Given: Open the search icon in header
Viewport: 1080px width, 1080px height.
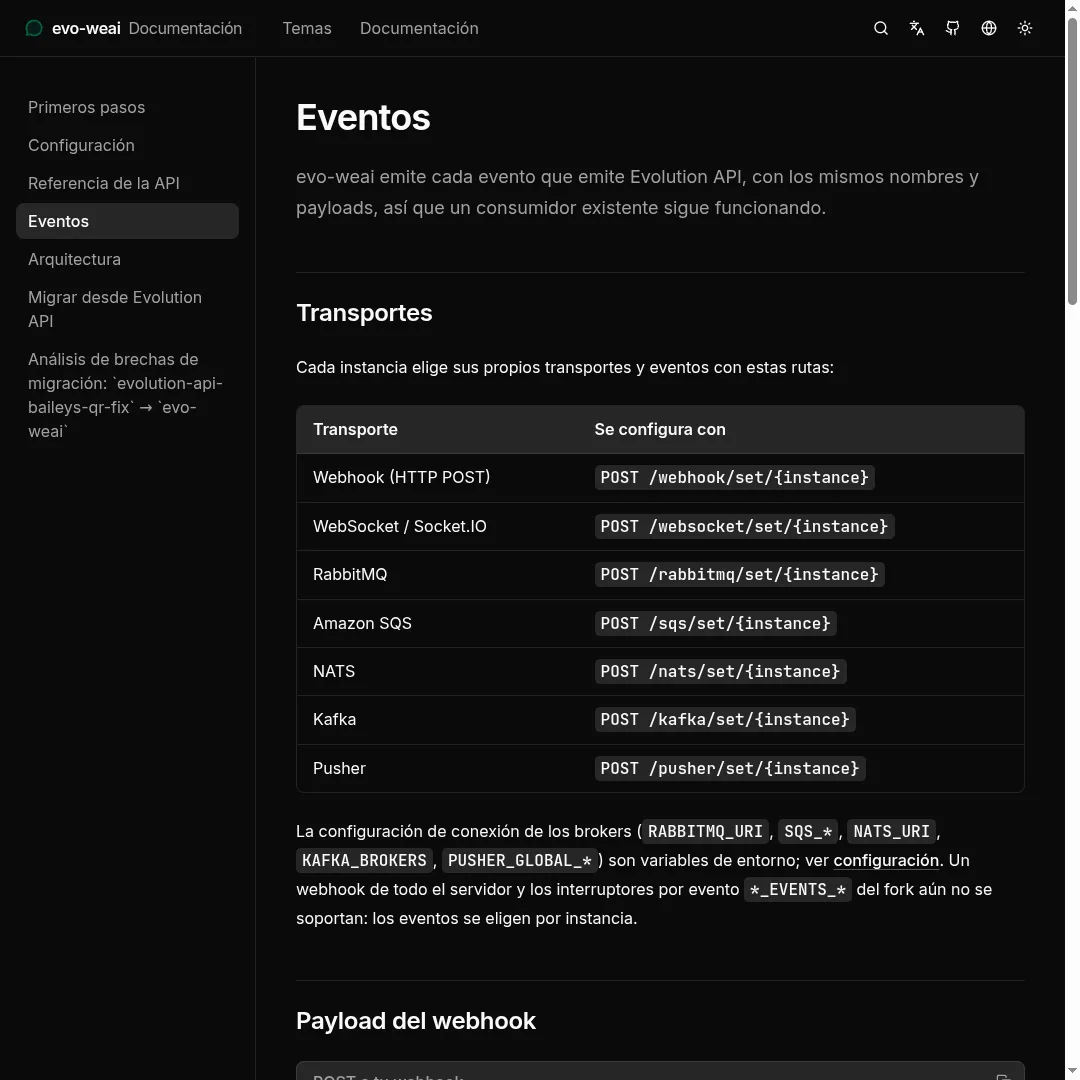Looking at the screenshot, I should [x=880, y=28].
